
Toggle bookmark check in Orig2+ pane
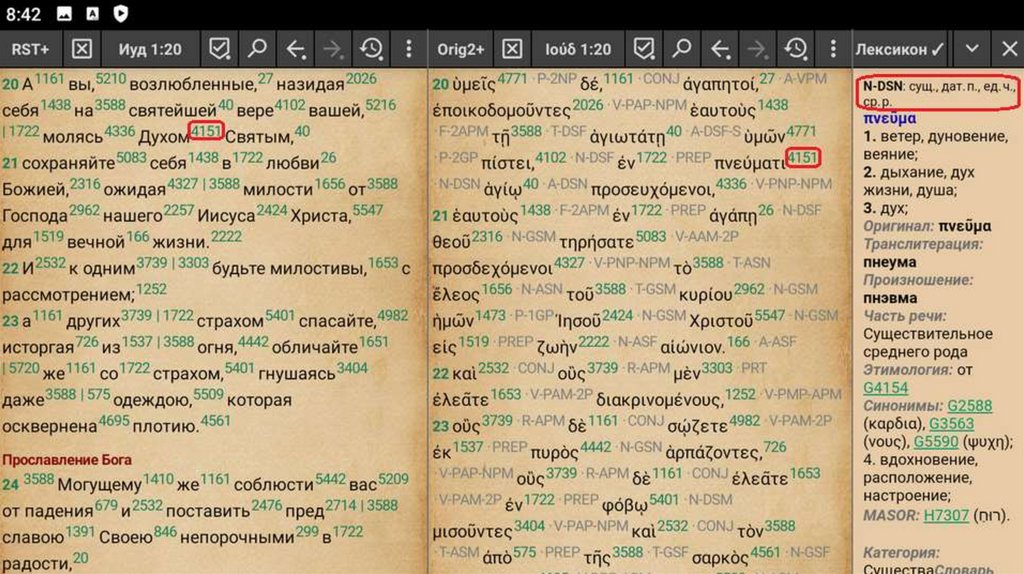pyautogui.click(x=644, y=49)
